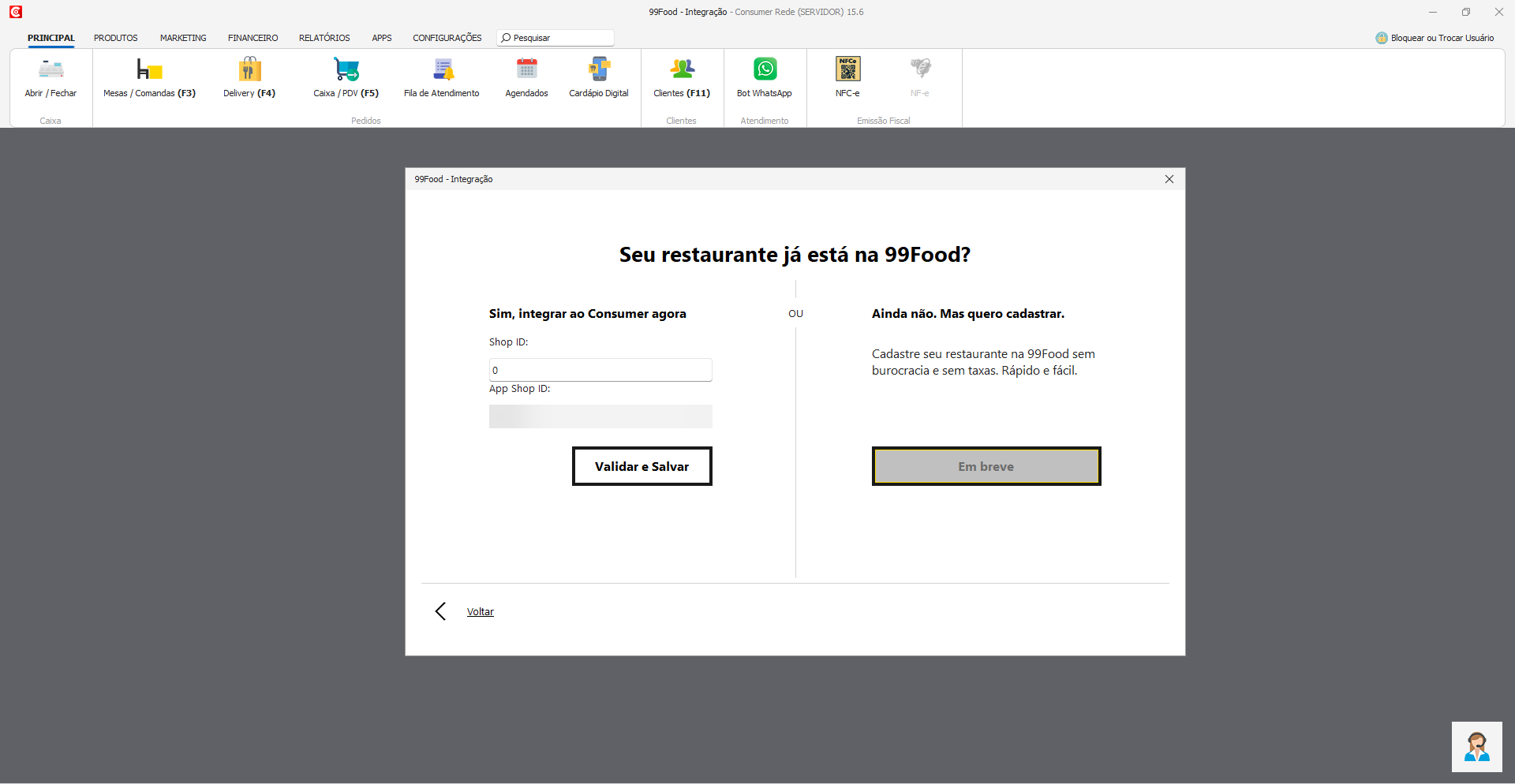
Task: Click Bloquear ou Trocar Usuário
Action: (1442, 38)
